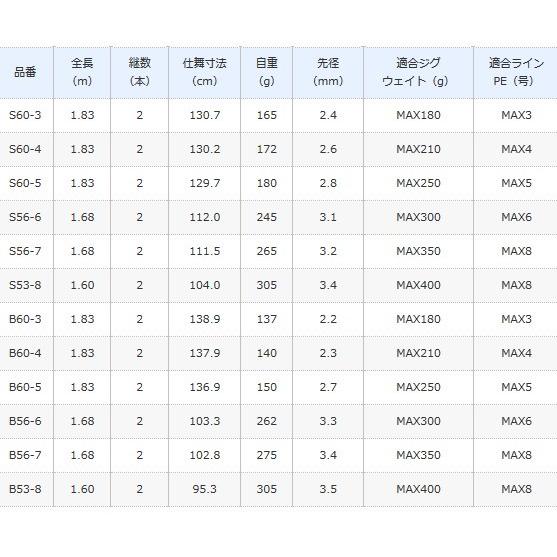Select model number B60-3
Image resolution: width=557 pixels, height=557 pixels.
point(25,319)
